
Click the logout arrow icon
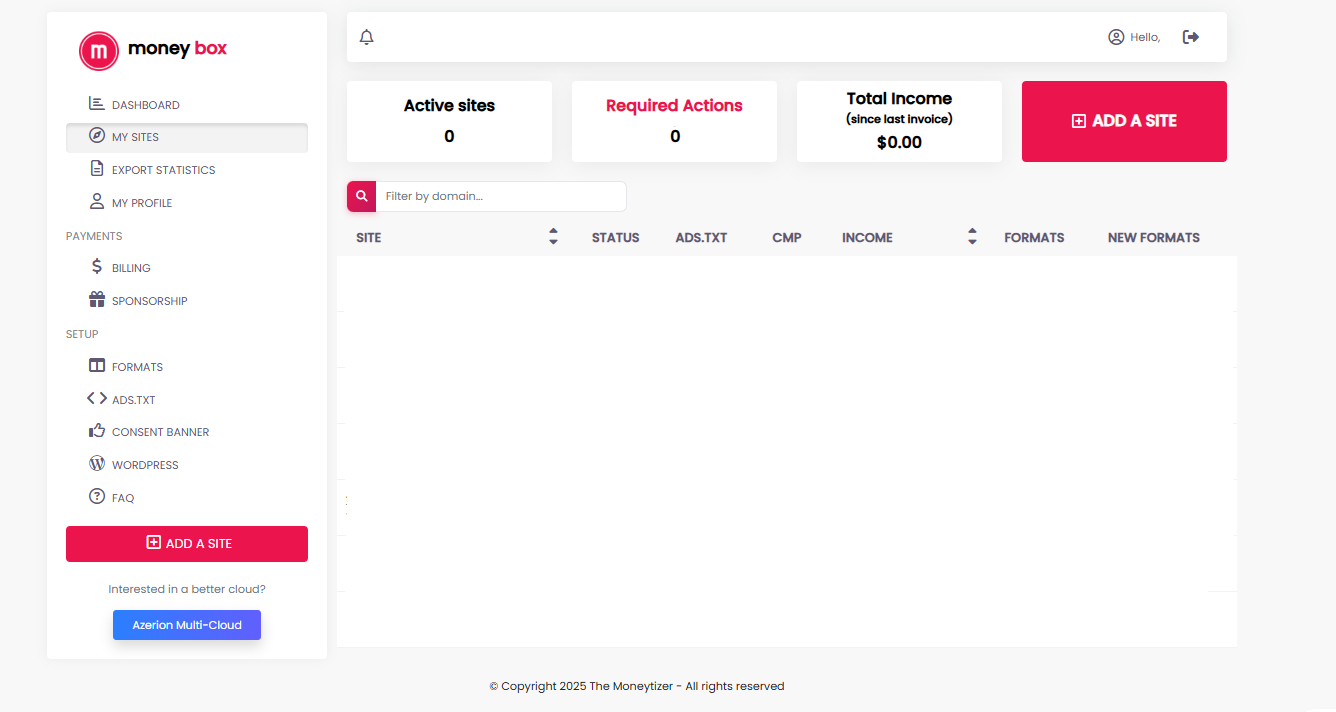point(1190,37)
